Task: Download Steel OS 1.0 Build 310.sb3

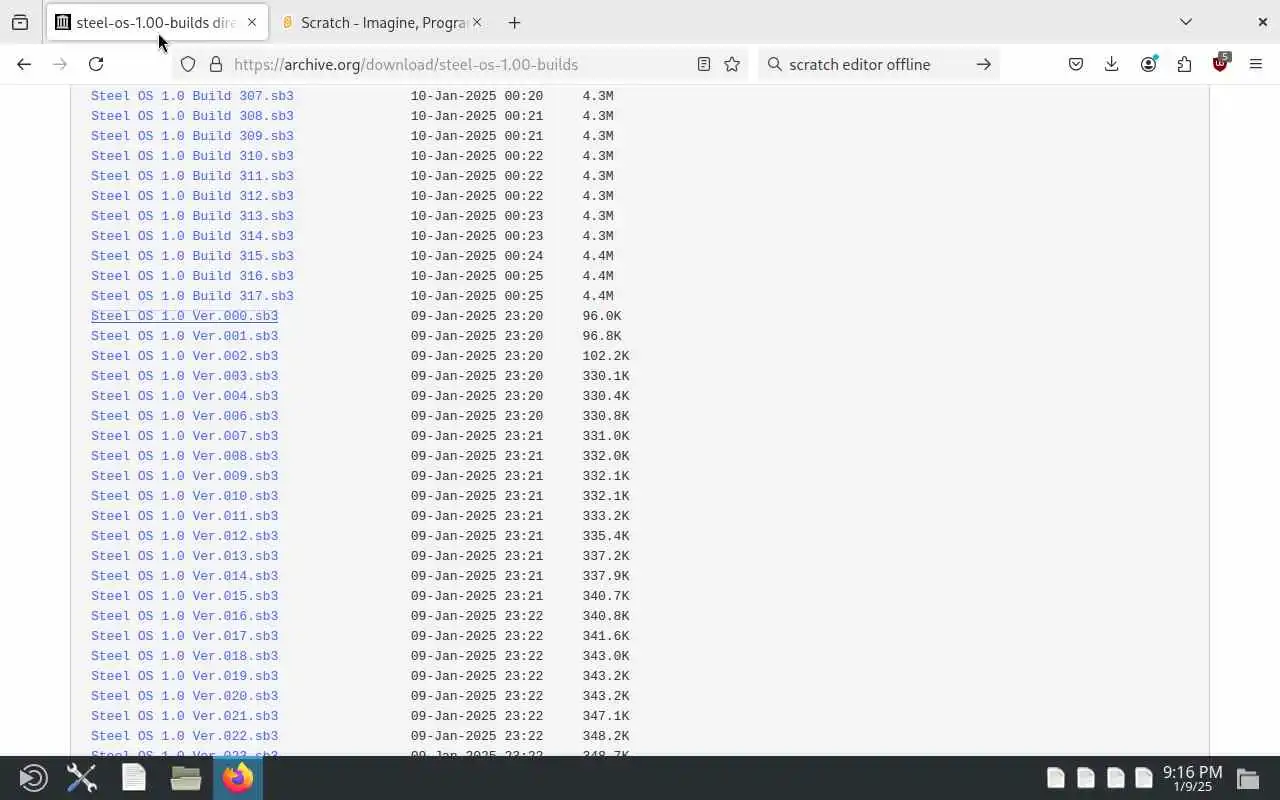Action: pos(192,156)
